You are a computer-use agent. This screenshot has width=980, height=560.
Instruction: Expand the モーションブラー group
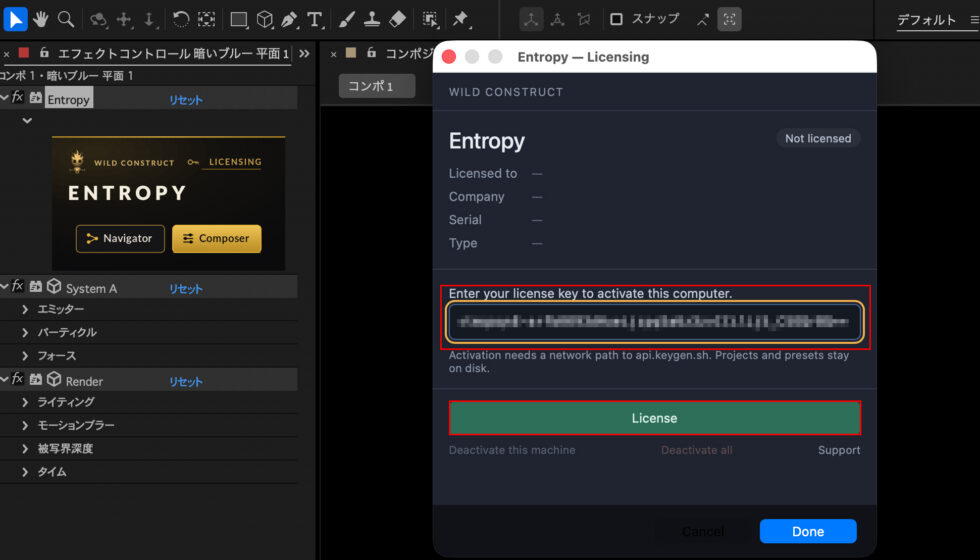click(x=25, y=425)
